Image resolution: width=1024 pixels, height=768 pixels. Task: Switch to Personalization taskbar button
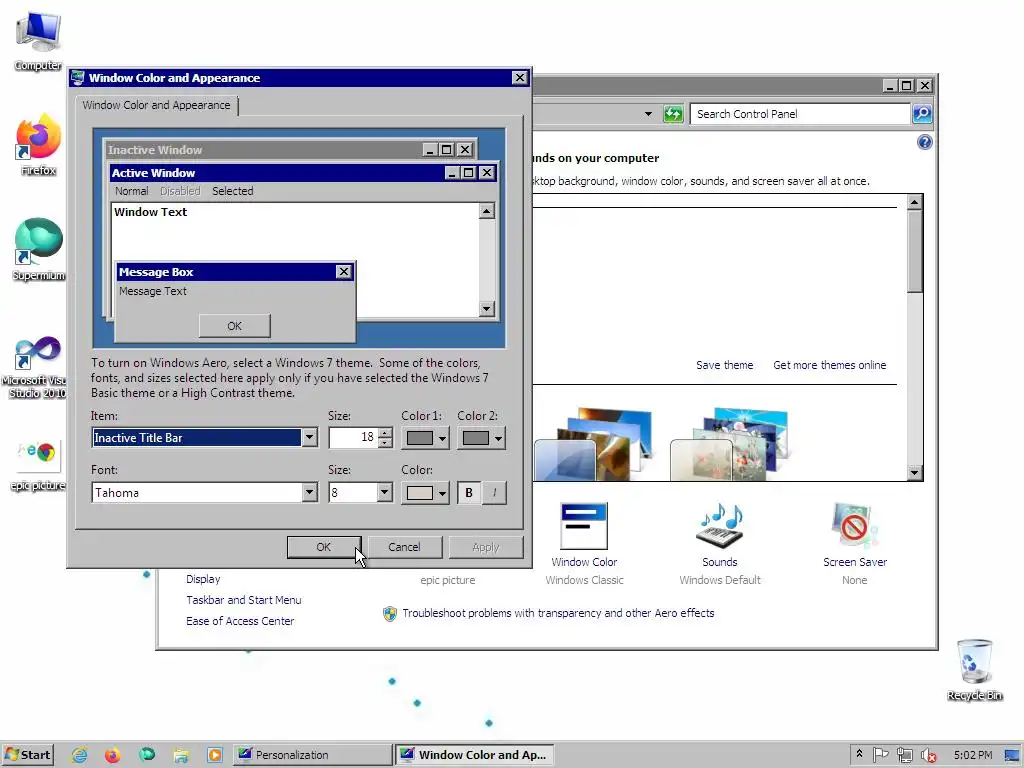click(312, 755)
